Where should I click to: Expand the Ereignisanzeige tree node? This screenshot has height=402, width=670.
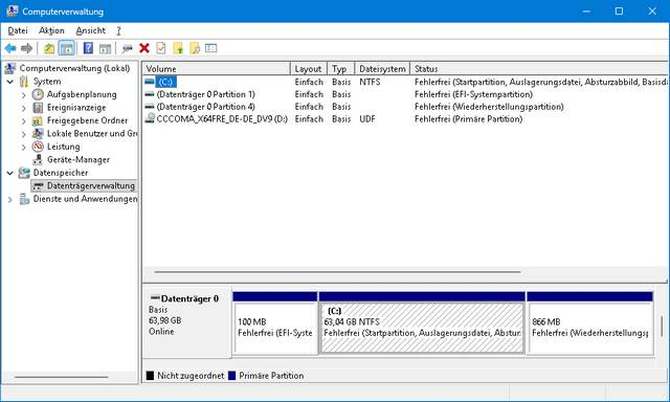pyautogui.click(x=24, y=107)
